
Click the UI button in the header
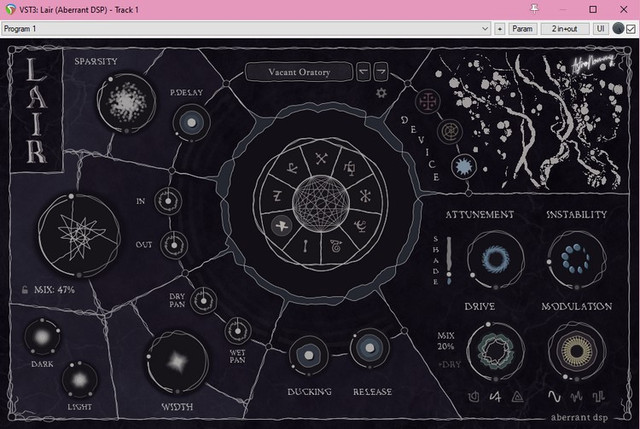(600, 29)
